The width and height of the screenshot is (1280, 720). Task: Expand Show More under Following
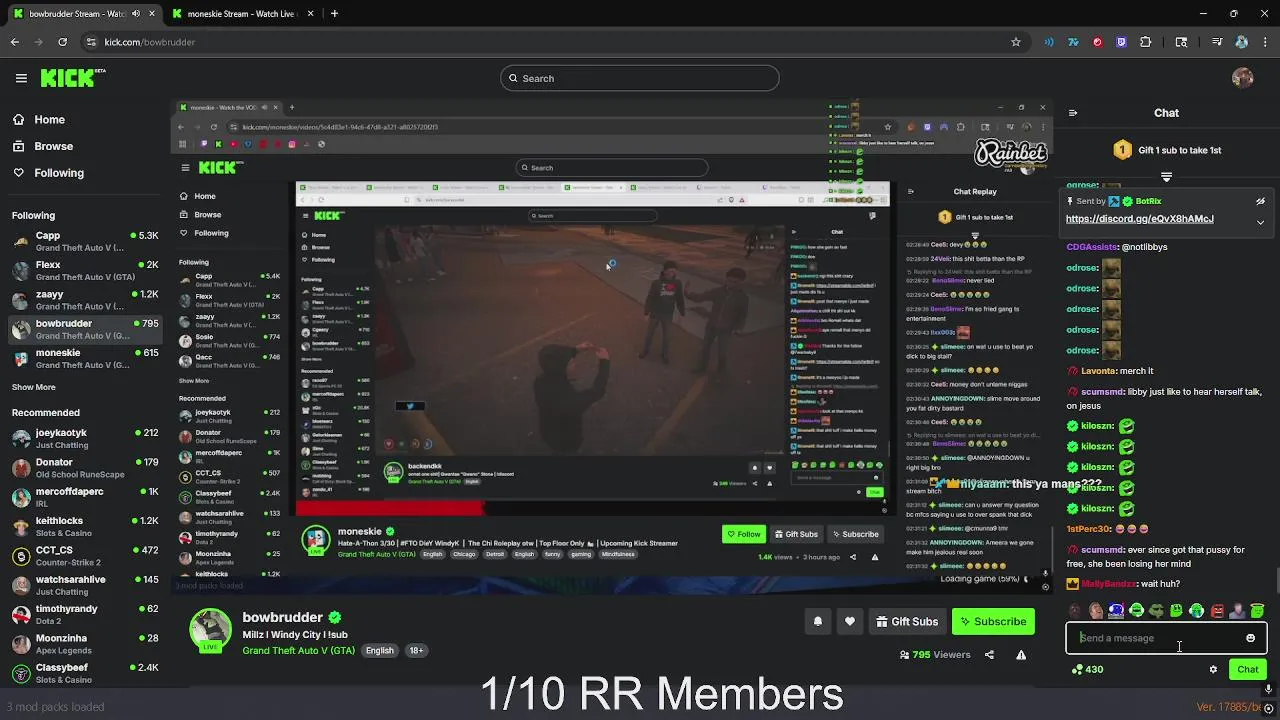pyautogui.click(x=34, y=387)
